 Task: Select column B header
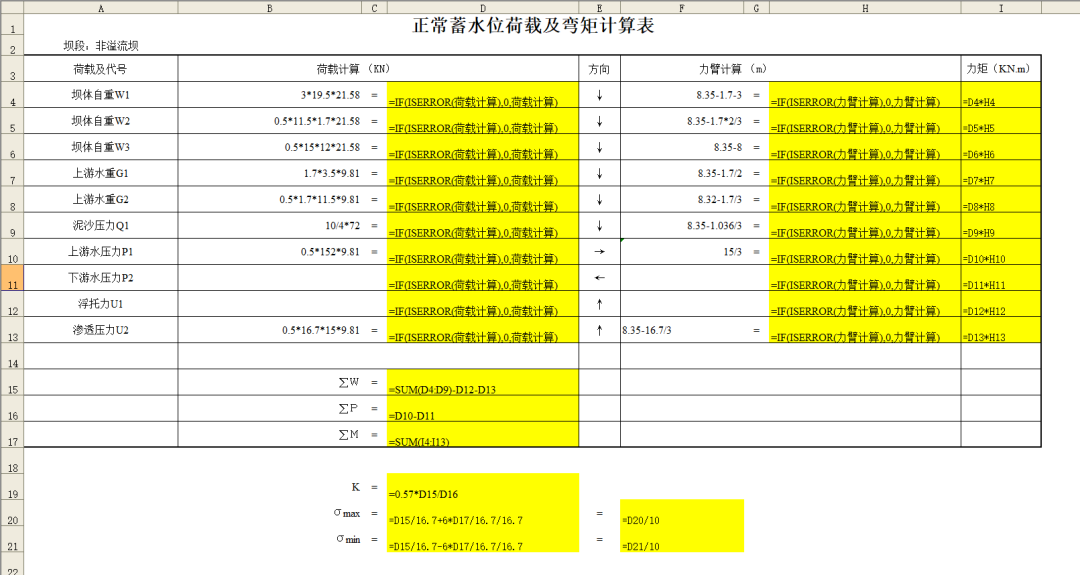[269, 8]
